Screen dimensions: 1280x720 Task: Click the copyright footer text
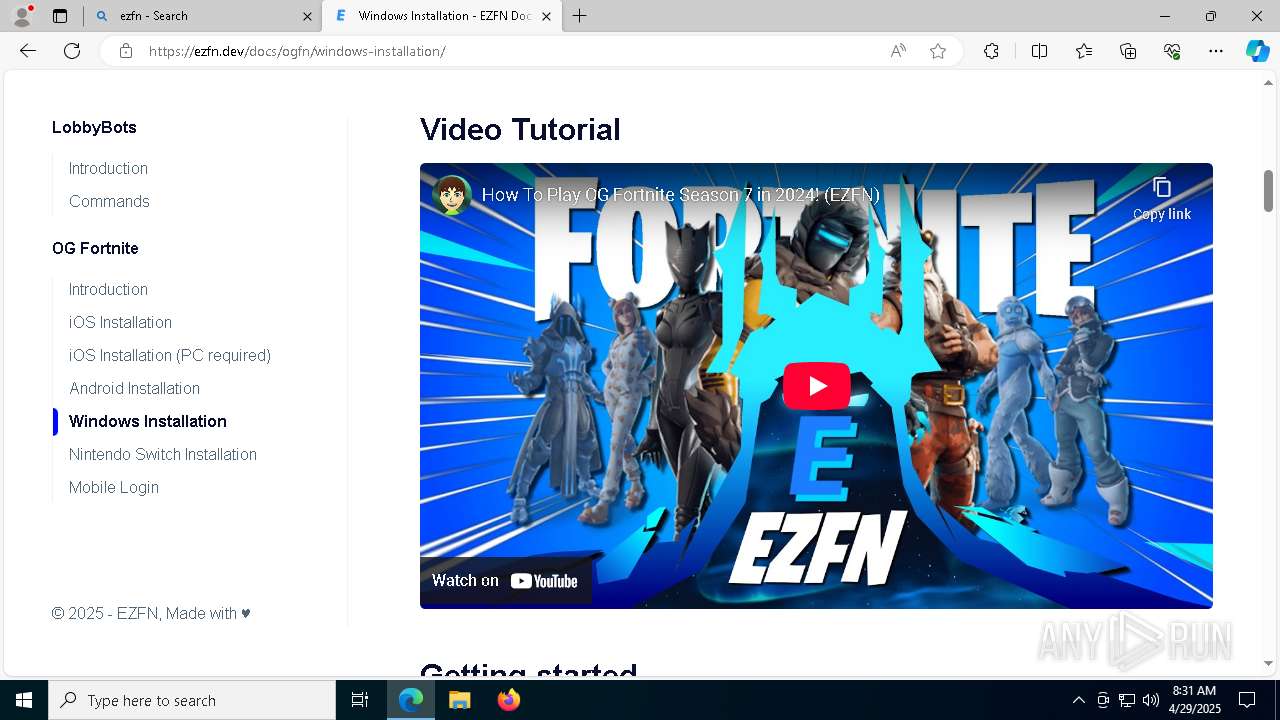[x=151, y=613]
